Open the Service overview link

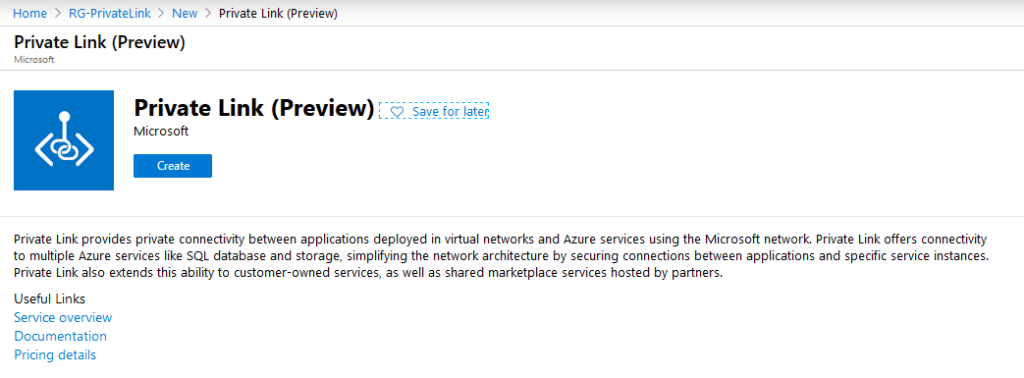pos(63,318)
